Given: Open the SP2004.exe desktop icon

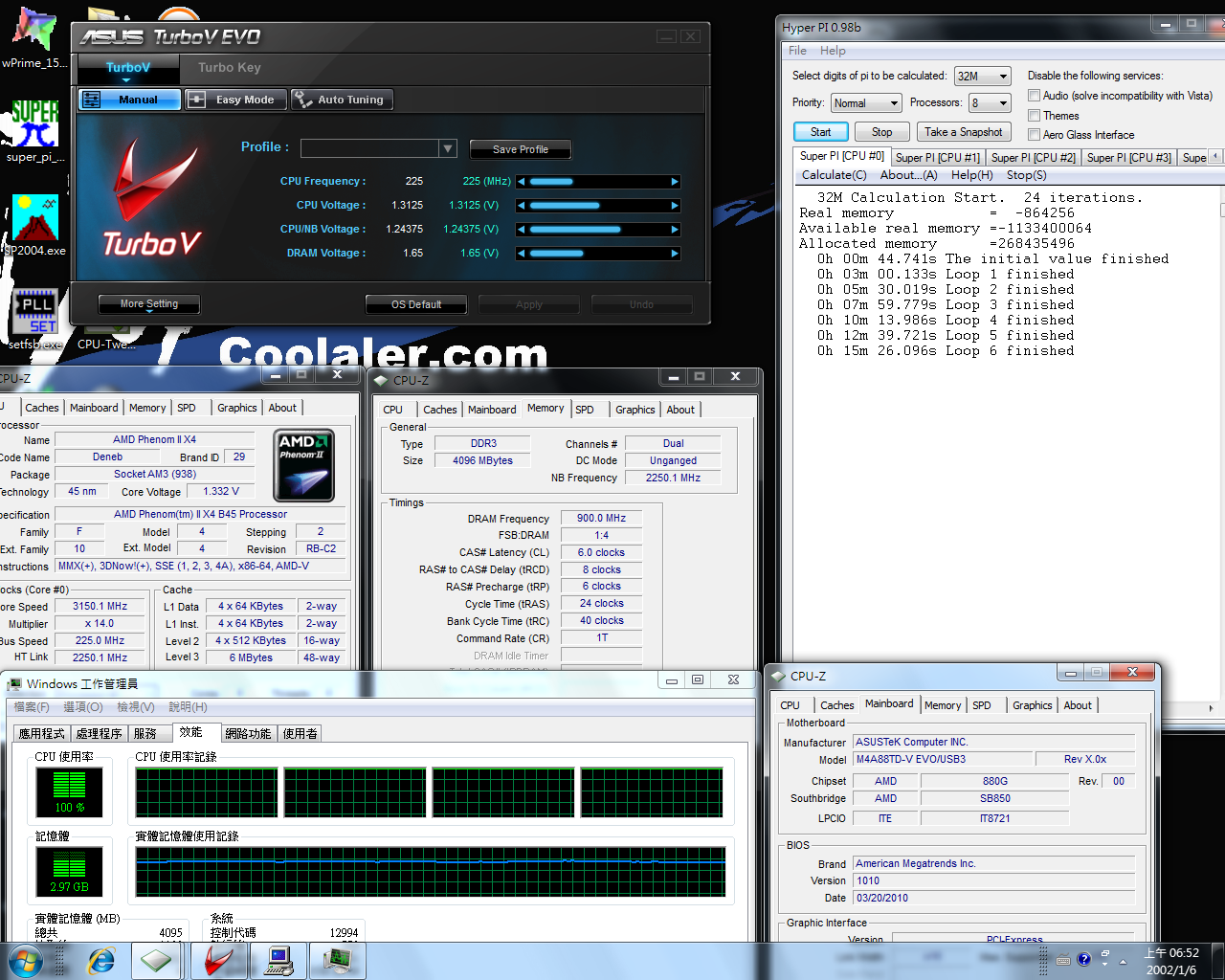Looking at the screenshot, I should point(35,226).
